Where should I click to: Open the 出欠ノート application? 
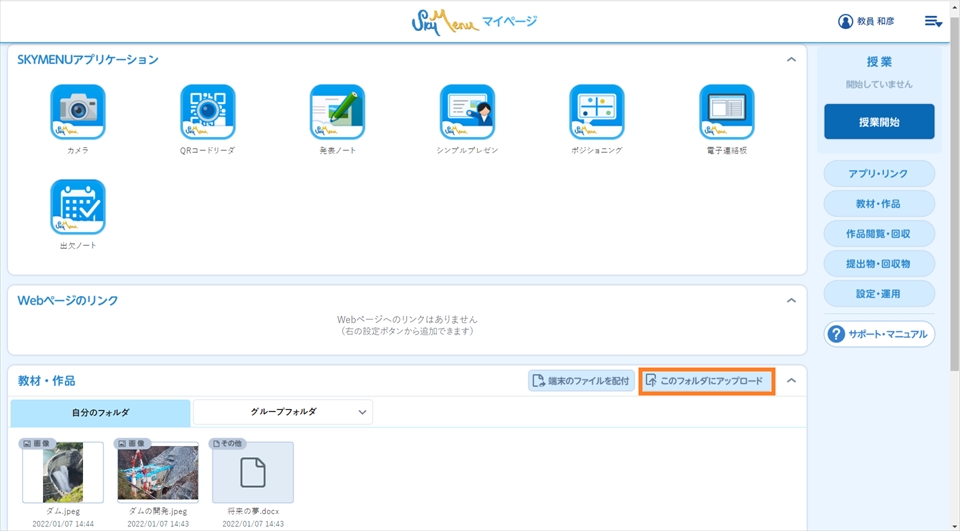[x=78, y=207]
